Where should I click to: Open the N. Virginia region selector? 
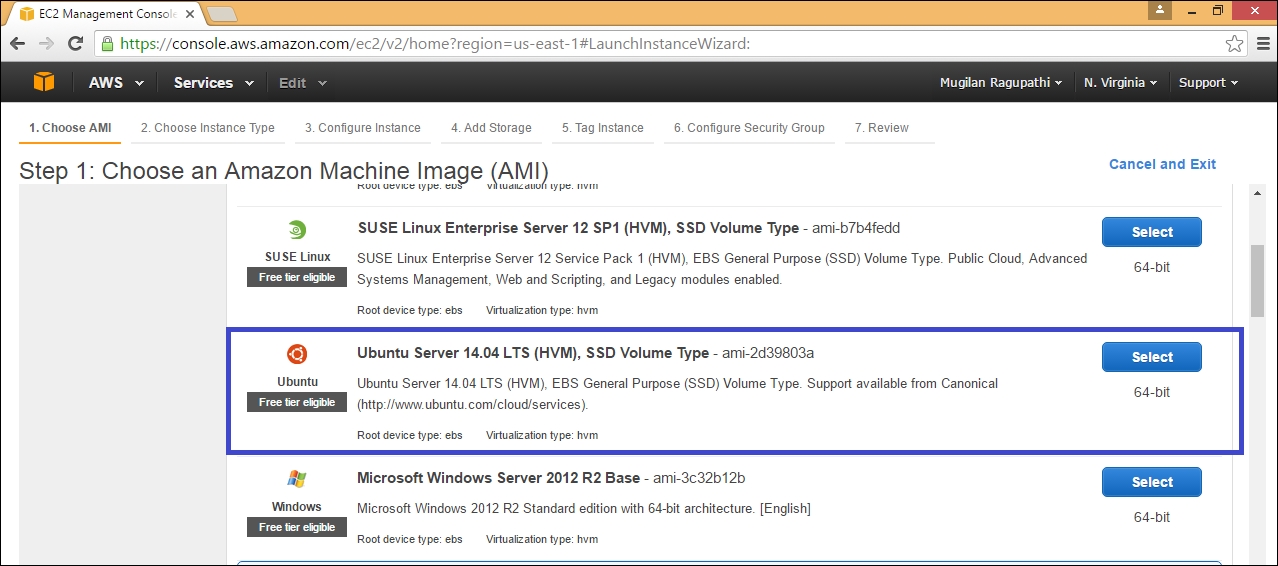1120,83
